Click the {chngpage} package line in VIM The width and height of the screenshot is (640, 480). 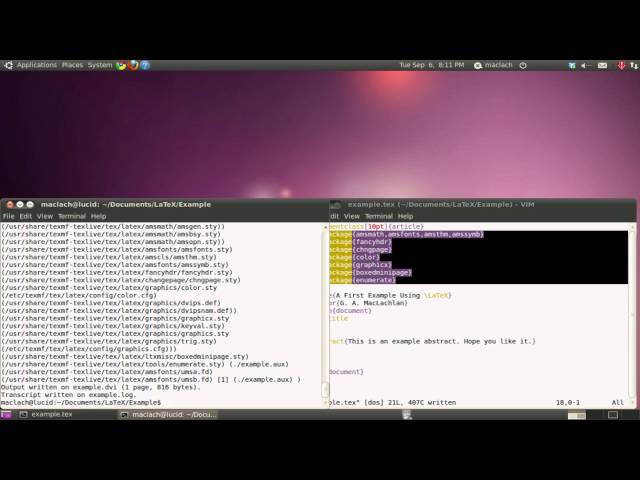(360, 249)
